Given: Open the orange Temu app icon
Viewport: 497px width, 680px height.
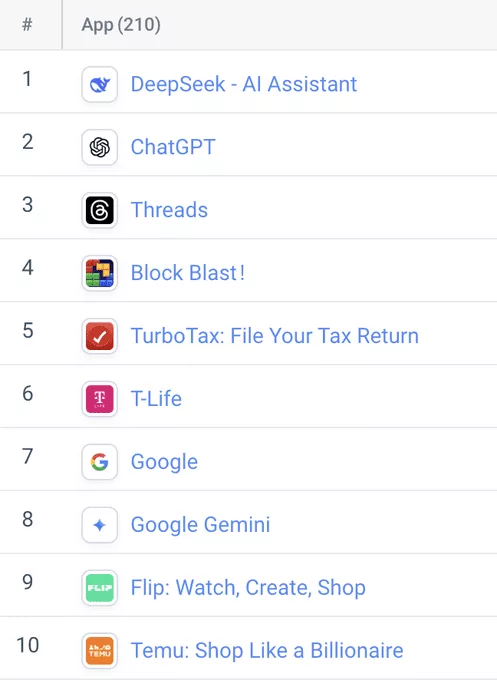Looking at the screenshot, I should click(100, 651).
